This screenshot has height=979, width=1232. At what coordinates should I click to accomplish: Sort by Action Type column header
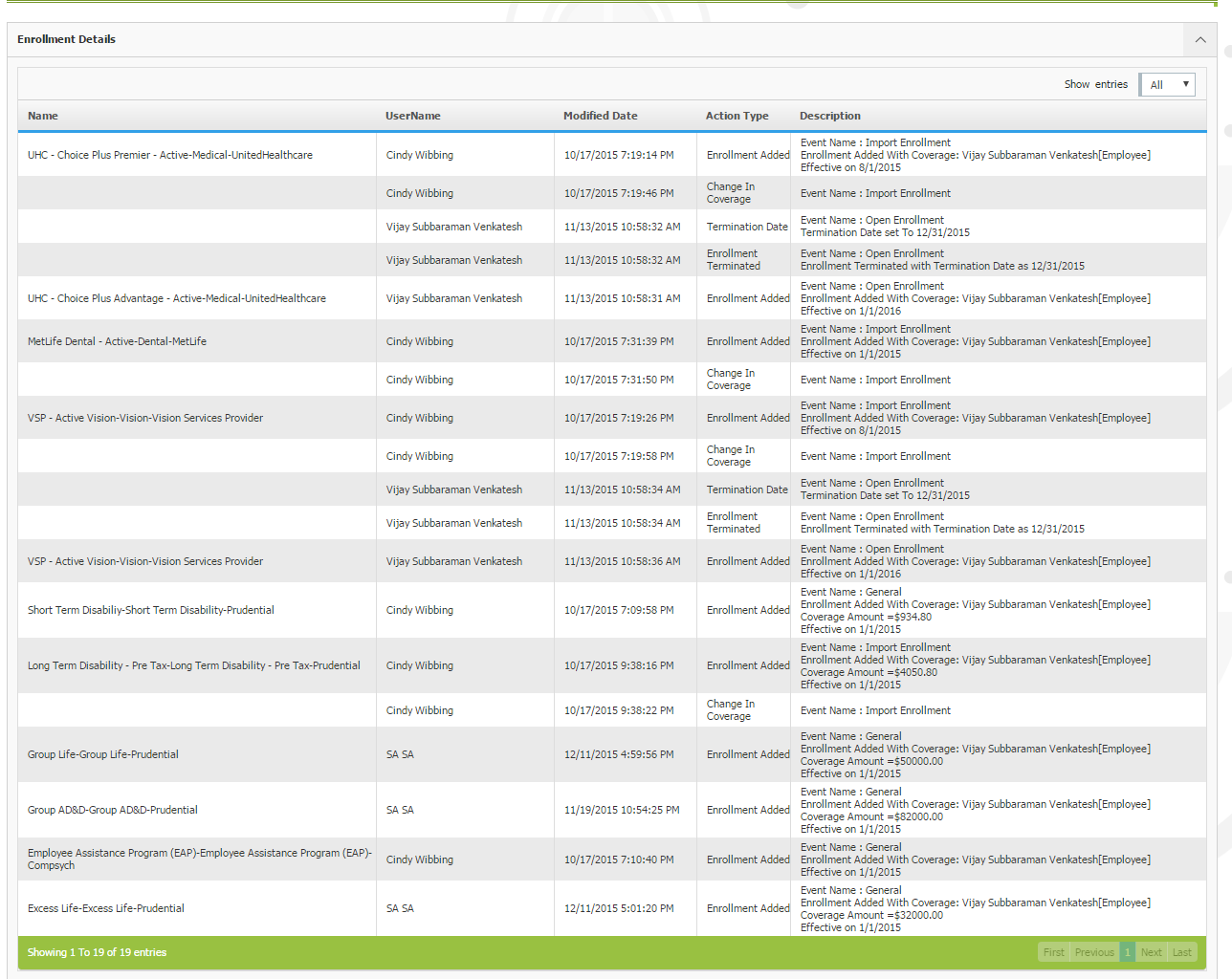pos(737,116)
